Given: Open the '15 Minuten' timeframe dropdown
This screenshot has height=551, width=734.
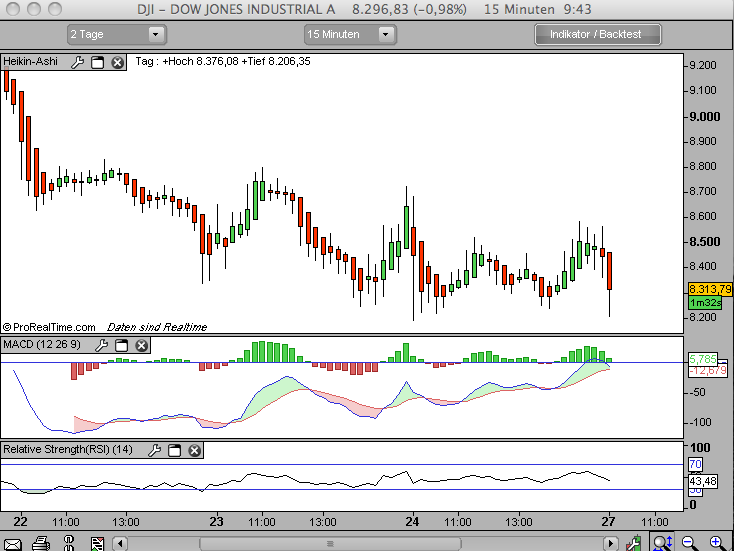Looking at the screenshot, I should pyautogui.click(x=350, y=35).
